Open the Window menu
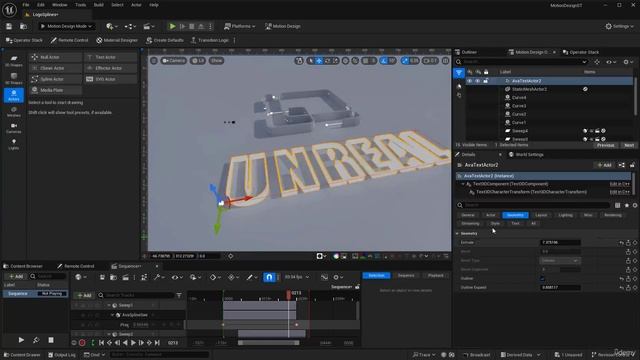640x360 pixels. pos(60,5)
